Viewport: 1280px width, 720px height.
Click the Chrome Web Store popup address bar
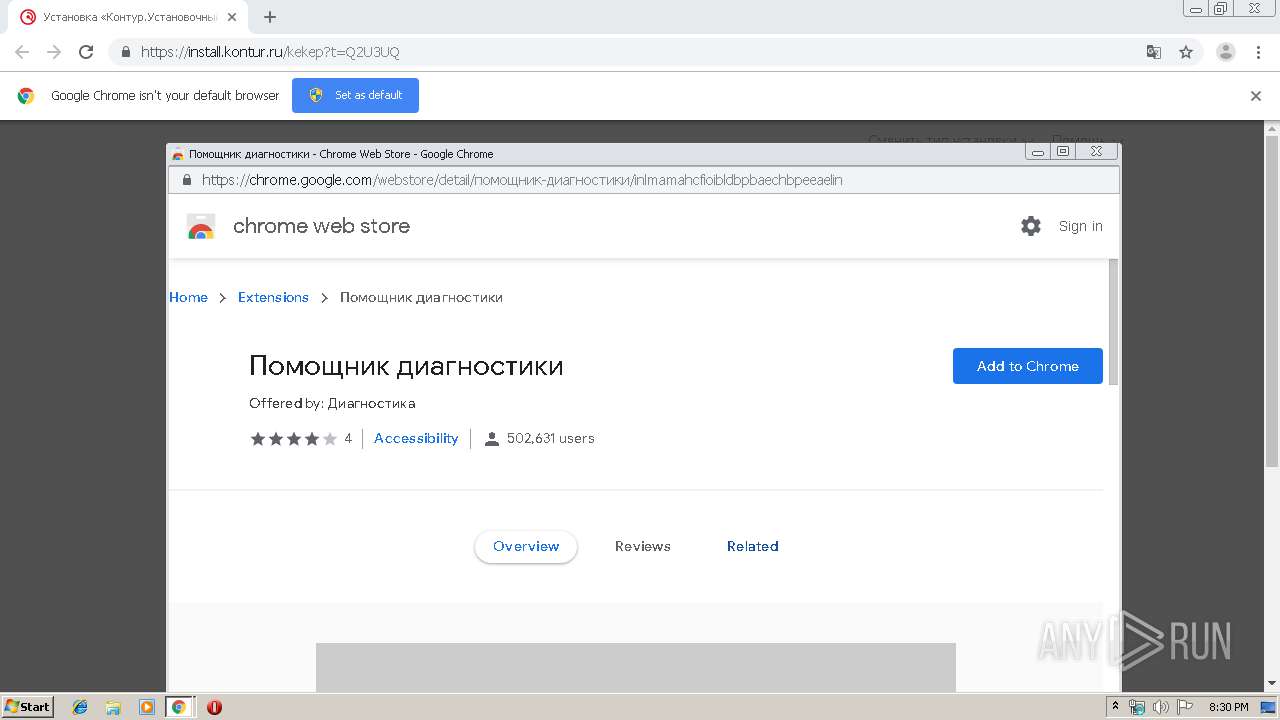[643, 180]
